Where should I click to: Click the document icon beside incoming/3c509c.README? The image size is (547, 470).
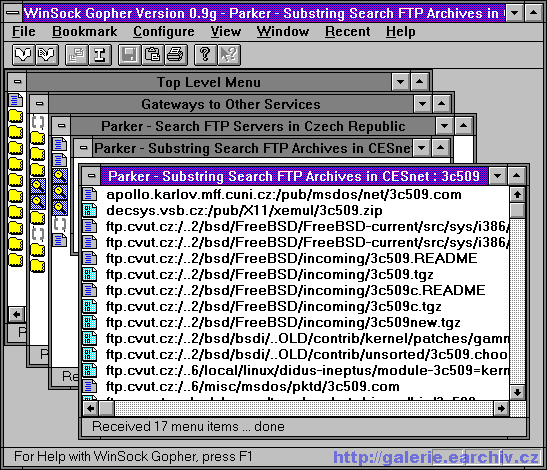(90, 291)
